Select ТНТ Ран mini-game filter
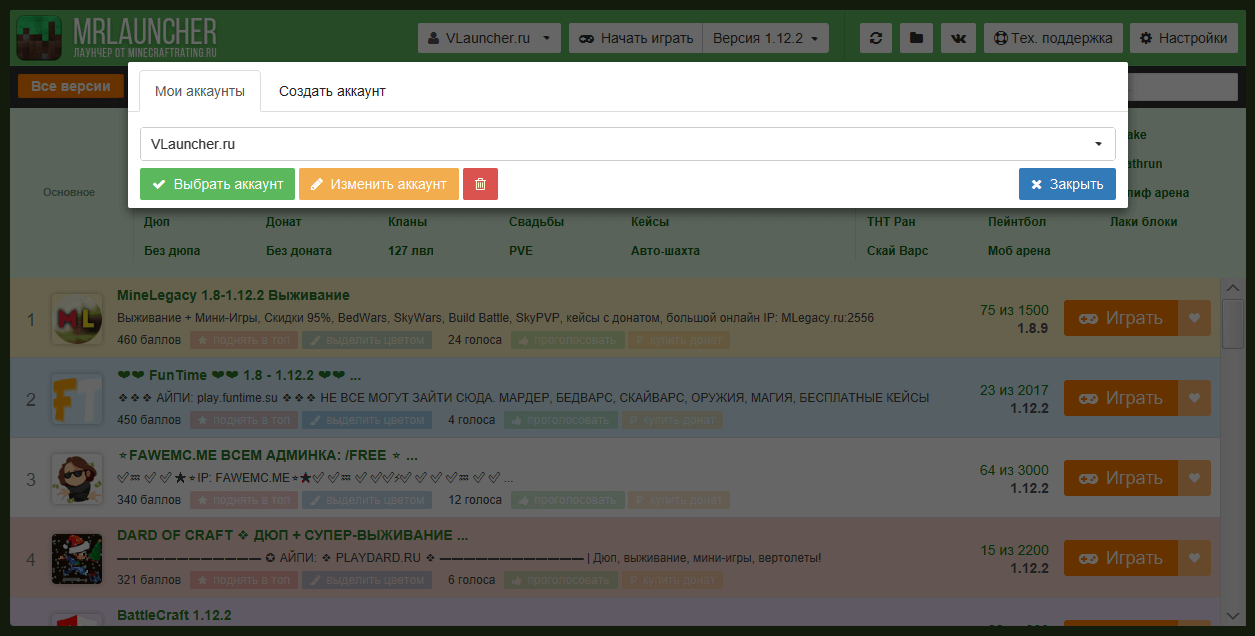1255x636 pixels. 891,222
